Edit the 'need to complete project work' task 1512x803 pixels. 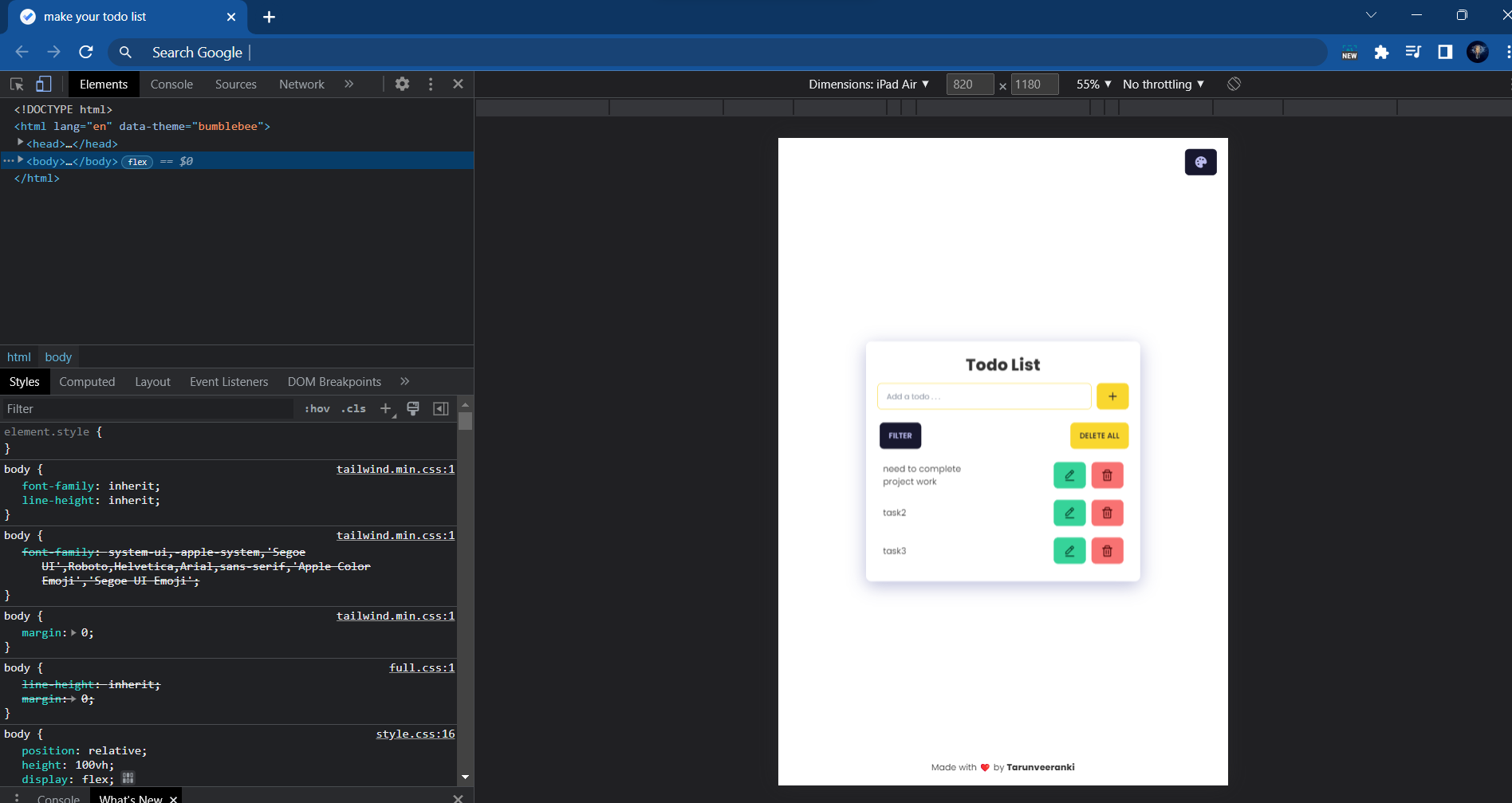1069,475
